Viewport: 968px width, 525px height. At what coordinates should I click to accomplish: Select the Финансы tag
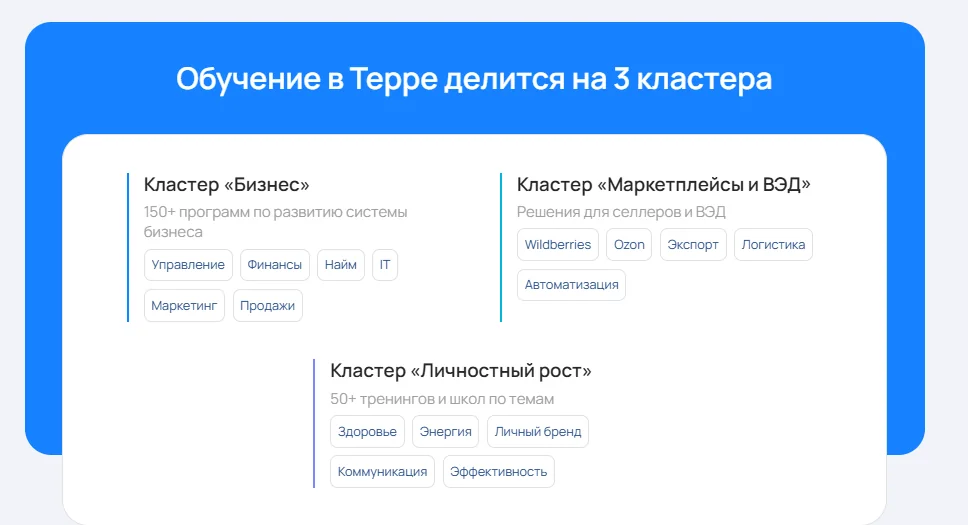[x=275, y=265]
